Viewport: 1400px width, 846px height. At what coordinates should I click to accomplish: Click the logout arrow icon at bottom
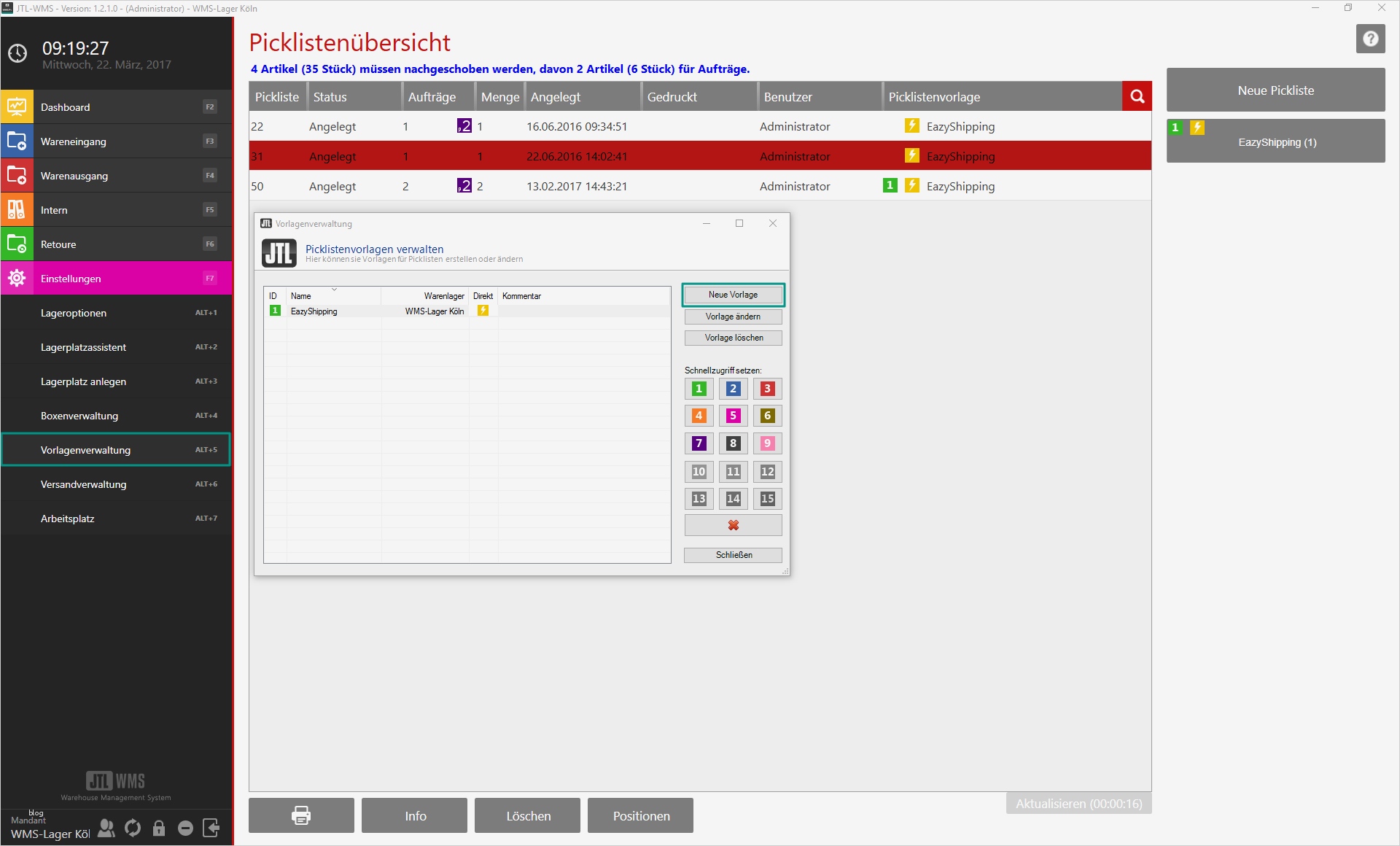[211, 828]
